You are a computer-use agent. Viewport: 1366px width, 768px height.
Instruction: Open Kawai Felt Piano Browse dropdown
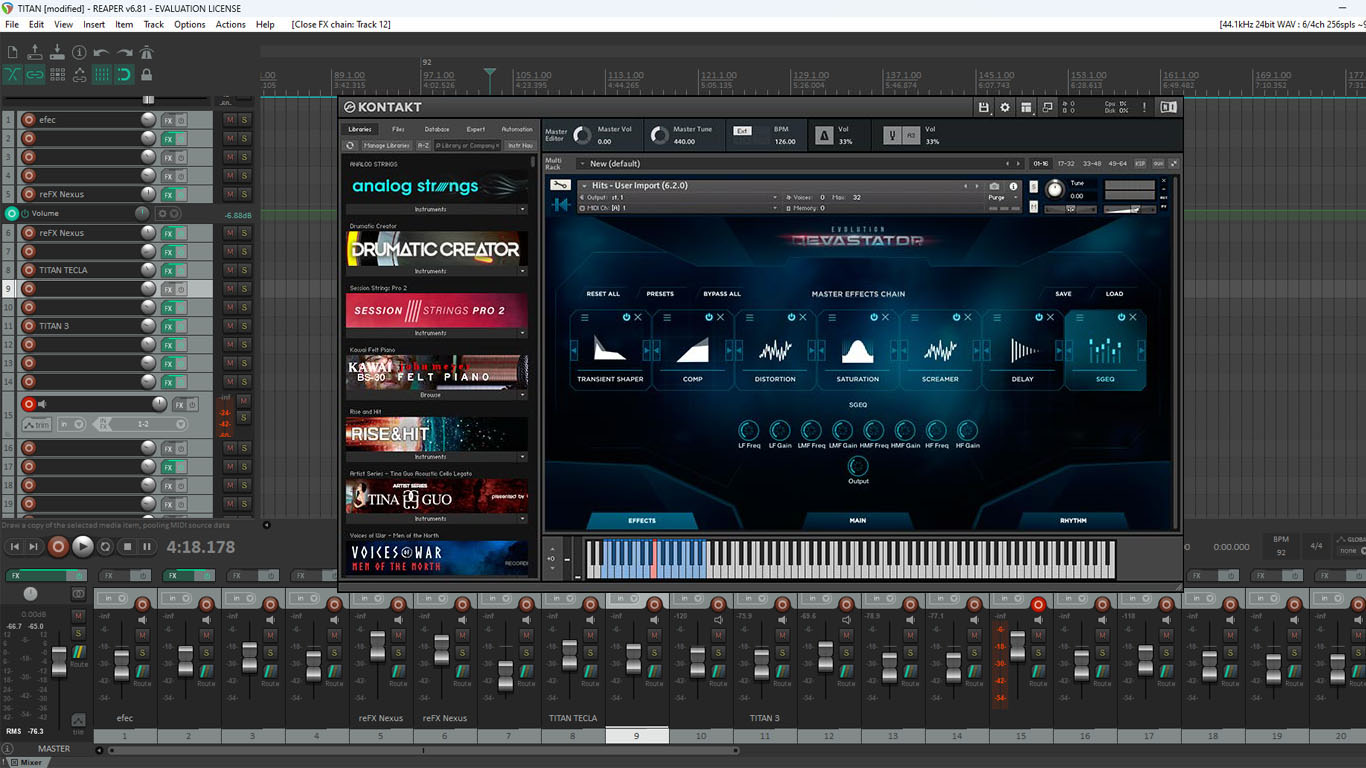(x=522, y=395)
